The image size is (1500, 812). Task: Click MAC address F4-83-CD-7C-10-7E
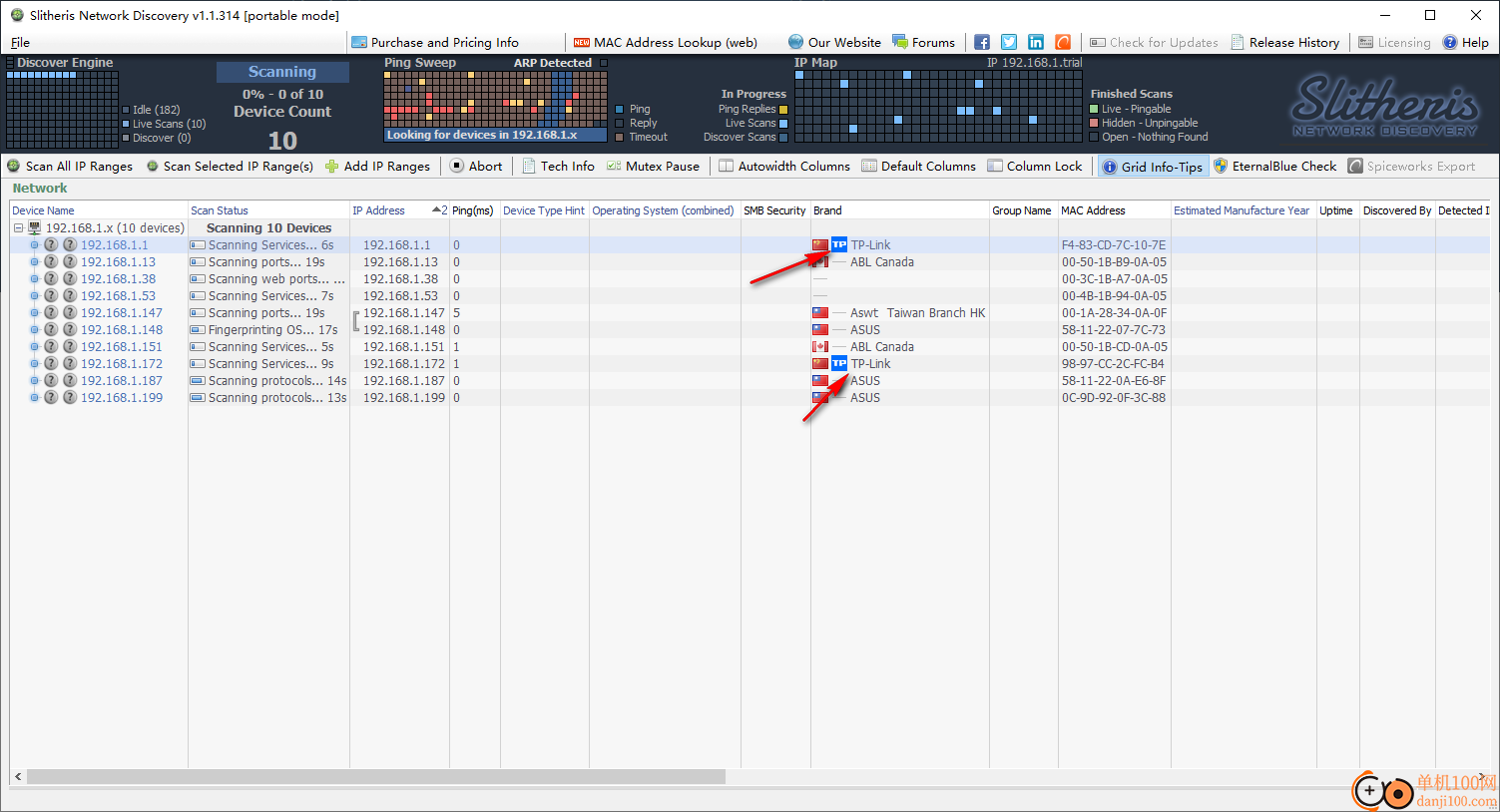click(x=1114, y=245)
